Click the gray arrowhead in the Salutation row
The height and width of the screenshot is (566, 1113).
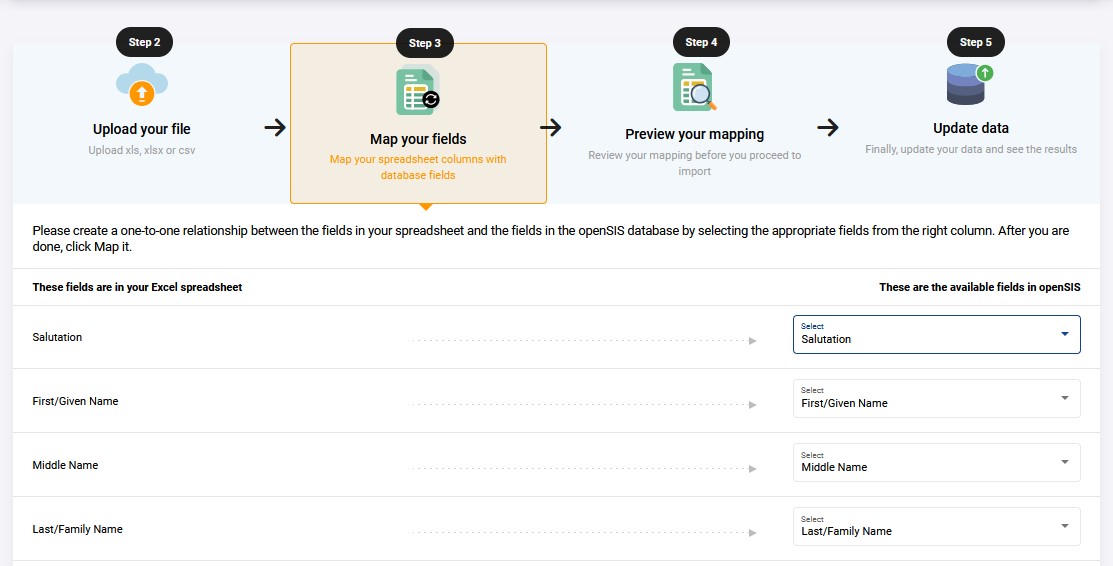pyautogui.click(x=752, y=341)
